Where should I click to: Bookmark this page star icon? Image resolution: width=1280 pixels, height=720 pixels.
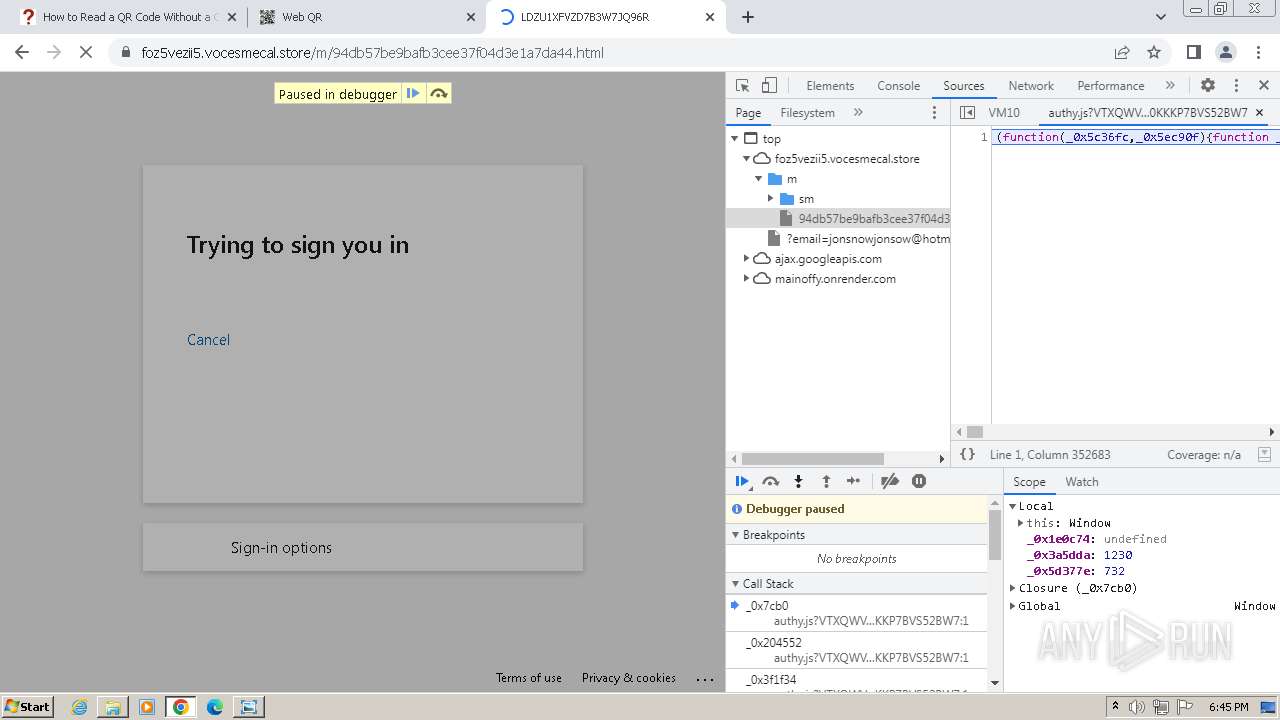[x=1153, y=53]
